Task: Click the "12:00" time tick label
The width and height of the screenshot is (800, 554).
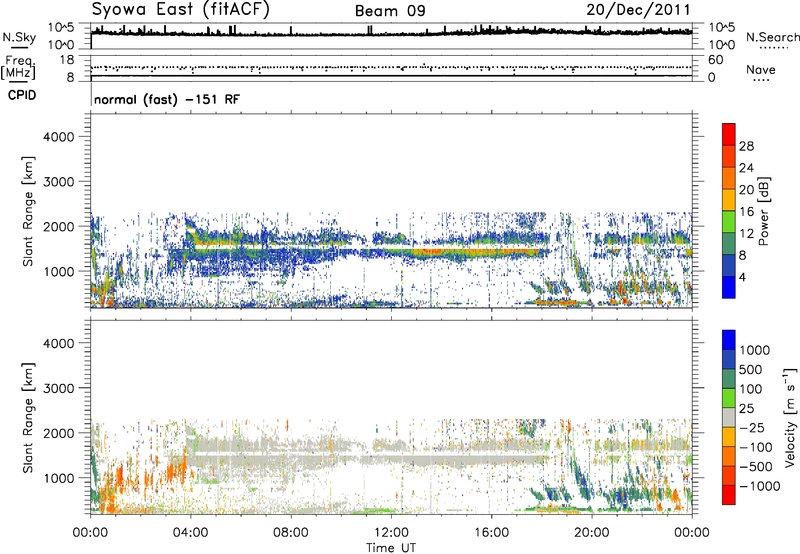Action: point(391,533)
